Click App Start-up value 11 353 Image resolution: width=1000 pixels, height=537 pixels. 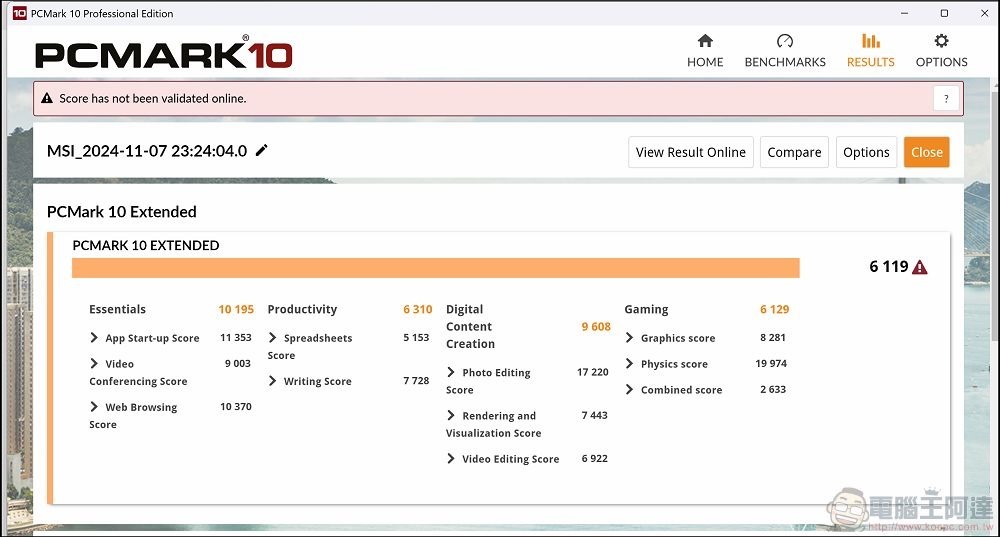click(x=236, y=337)
